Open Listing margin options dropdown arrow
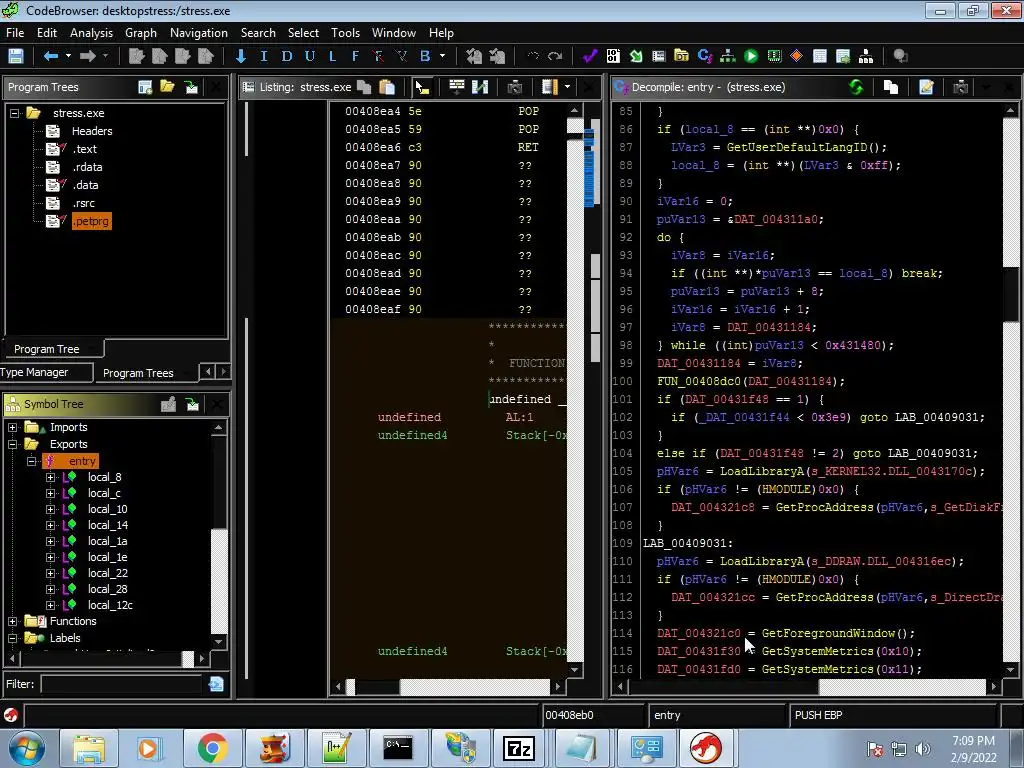 (x=568, y=87)
